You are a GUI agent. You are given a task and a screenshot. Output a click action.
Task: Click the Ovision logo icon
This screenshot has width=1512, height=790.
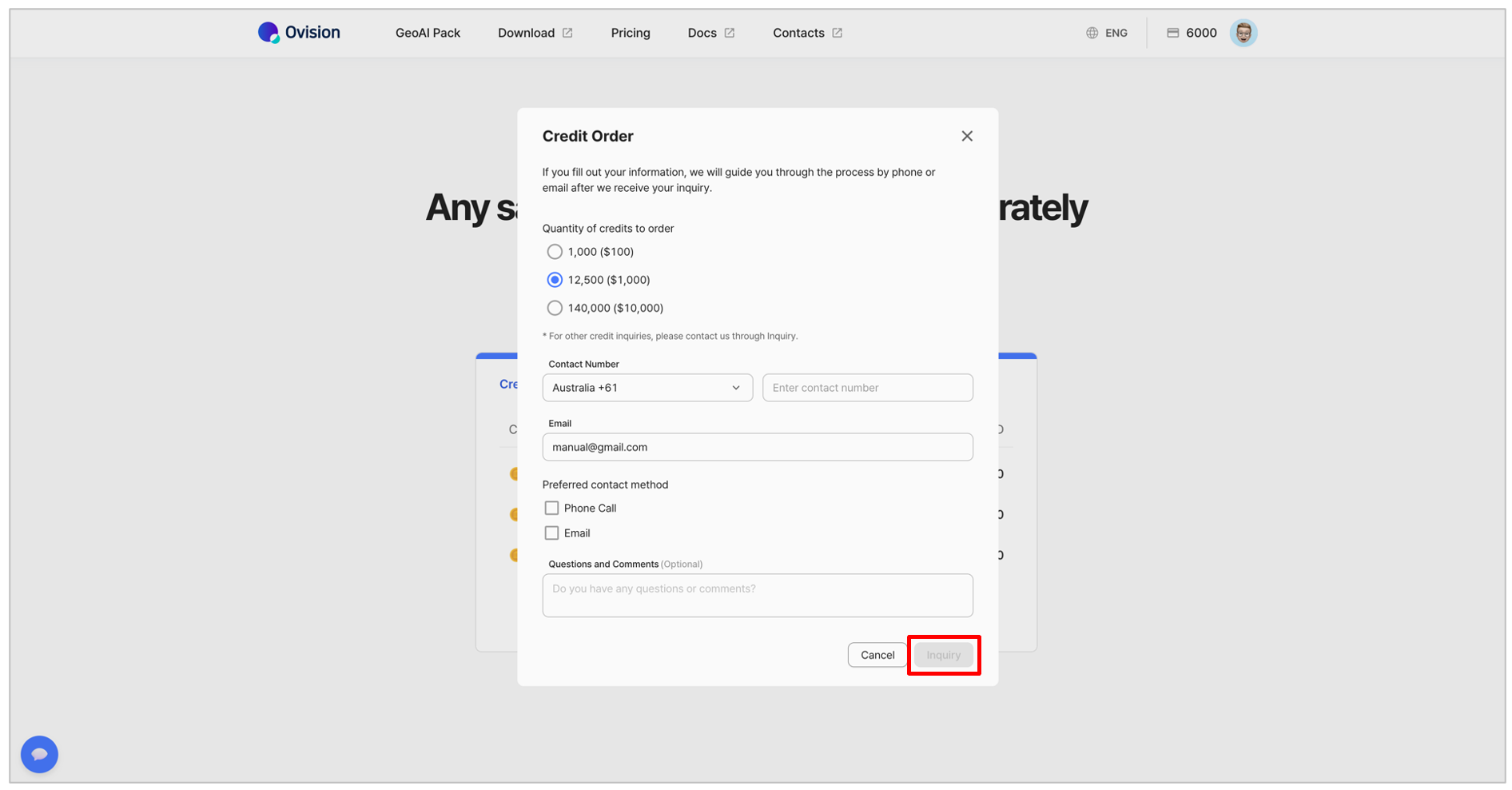click(269, 32)
